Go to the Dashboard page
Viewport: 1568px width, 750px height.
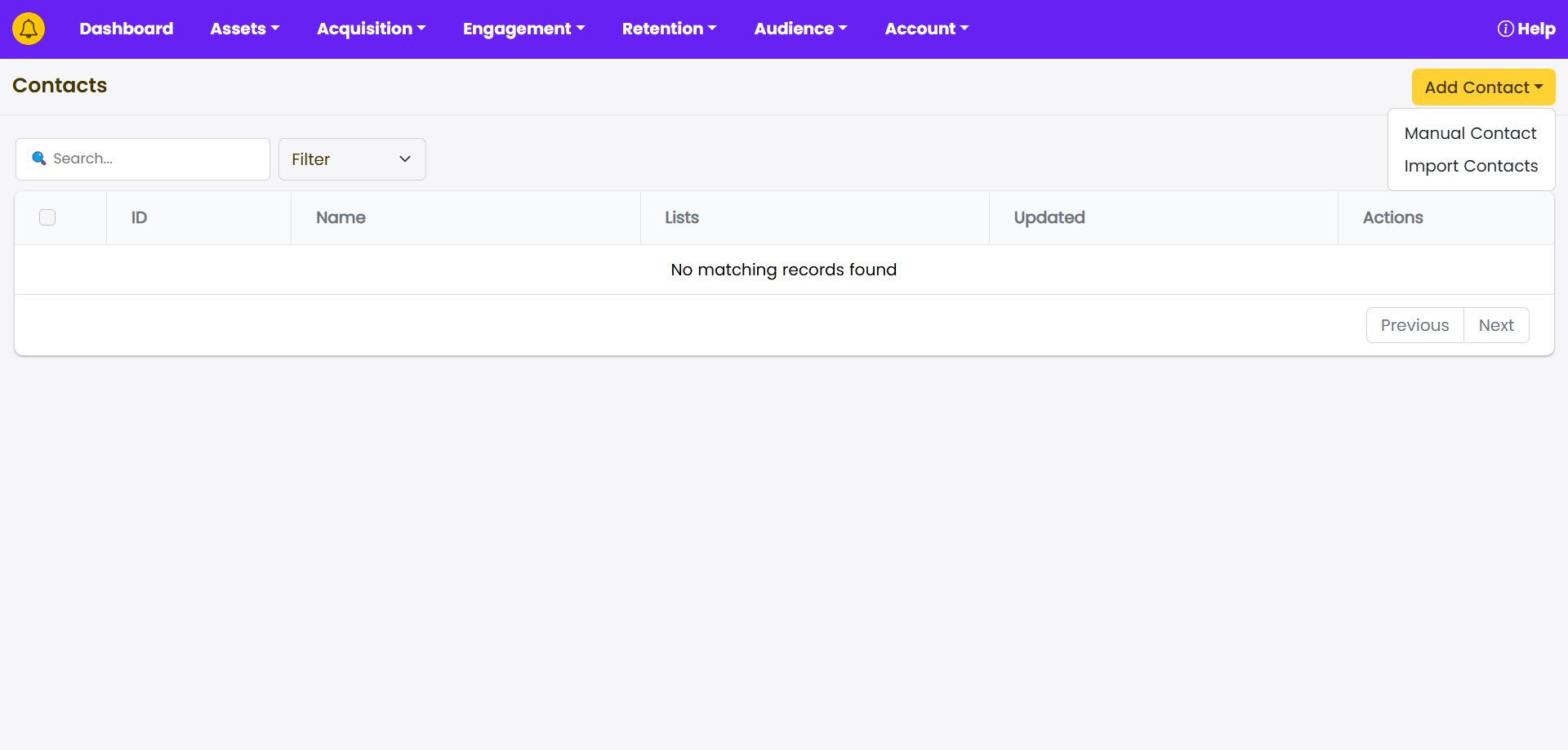point(127,29)
